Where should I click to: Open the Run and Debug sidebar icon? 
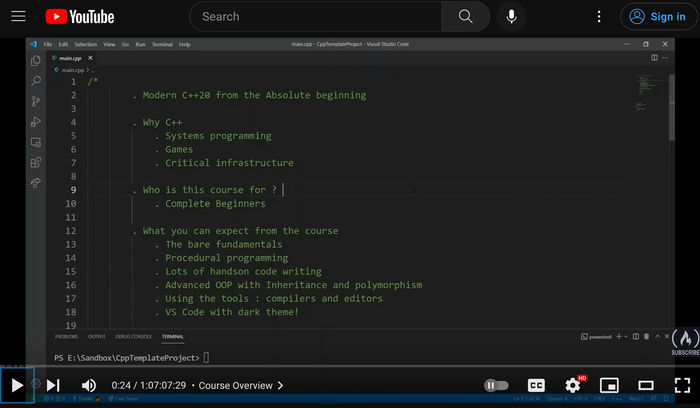(x=36, y=121)
